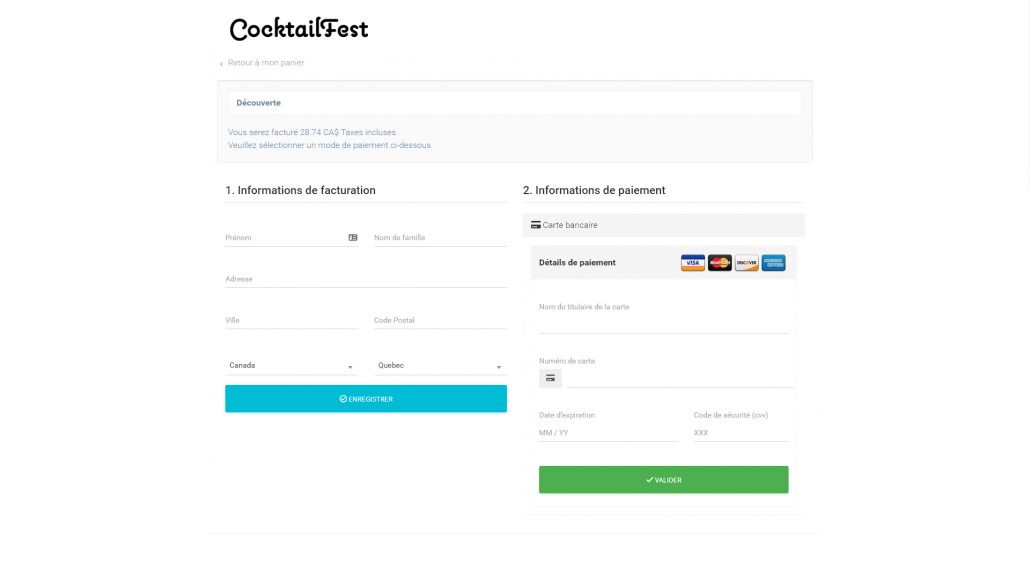Click the MasterCard card icon
This screenshot has height=579, width=1030.
[x=719, y=263]
